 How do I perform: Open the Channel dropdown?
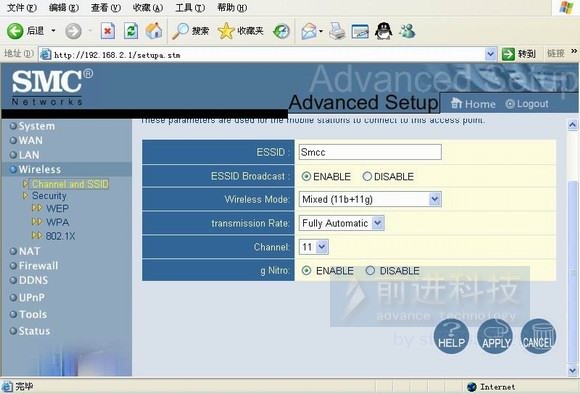(322, 247)
